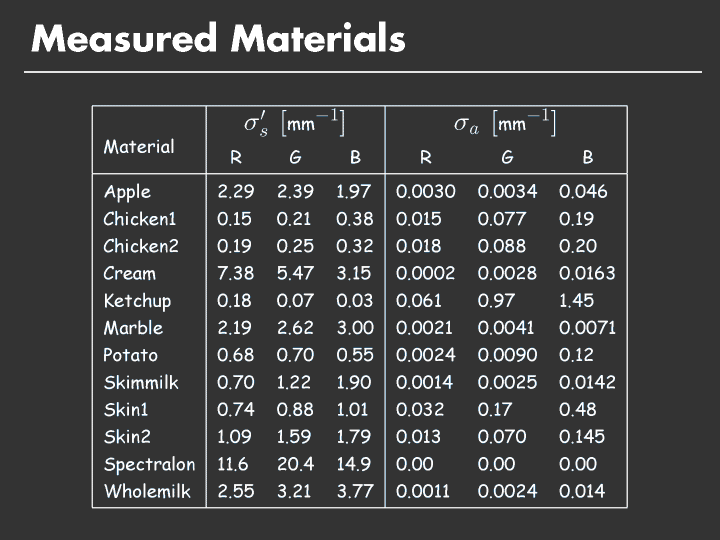Select the Ketchup row label
This screenshot has width=720, height=540.
137,301
